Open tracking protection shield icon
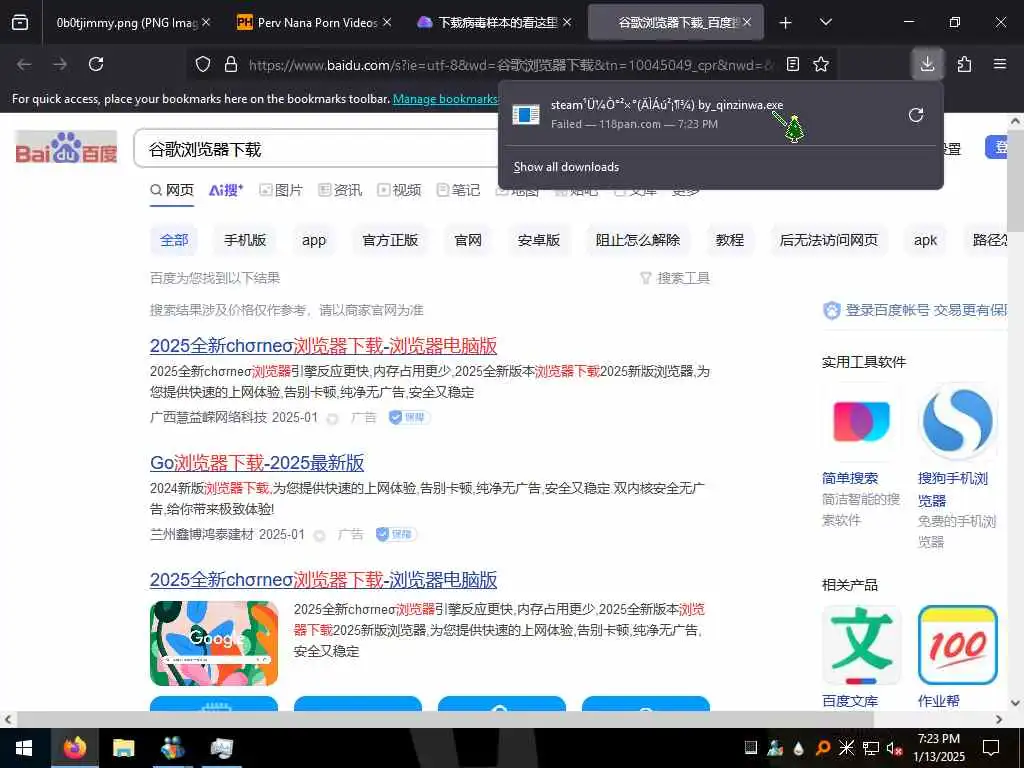This screenshot has width=1024, height=768. (x=203, y=65)
